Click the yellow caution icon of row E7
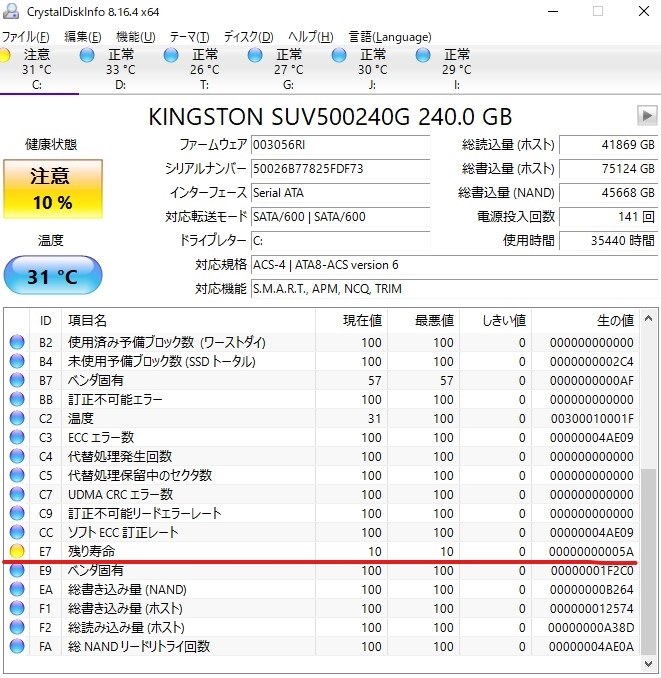The width and height of the screenshot is (661, 678). tap(17, 551)
